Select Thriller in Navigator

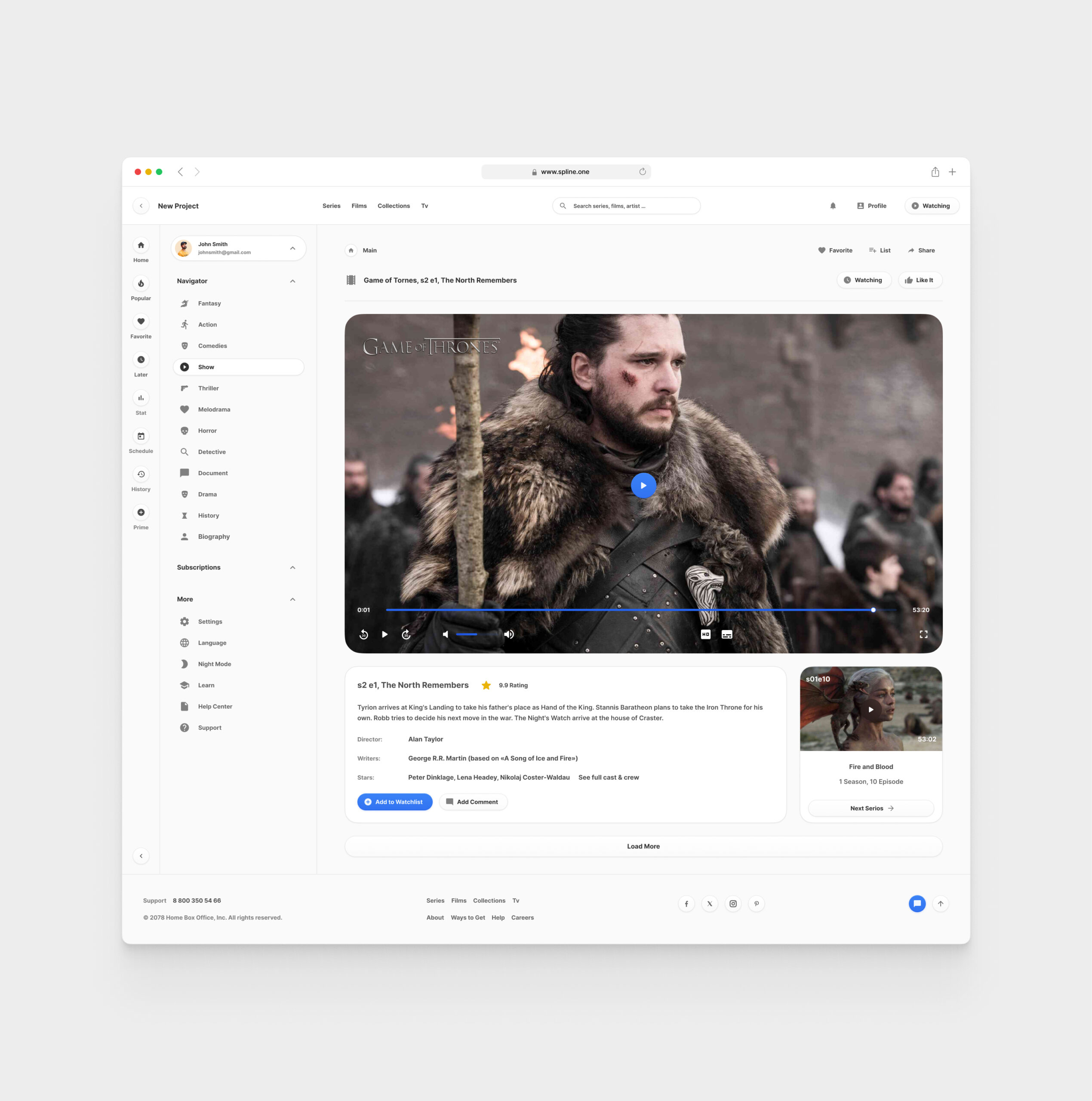(x=238, y=388)
